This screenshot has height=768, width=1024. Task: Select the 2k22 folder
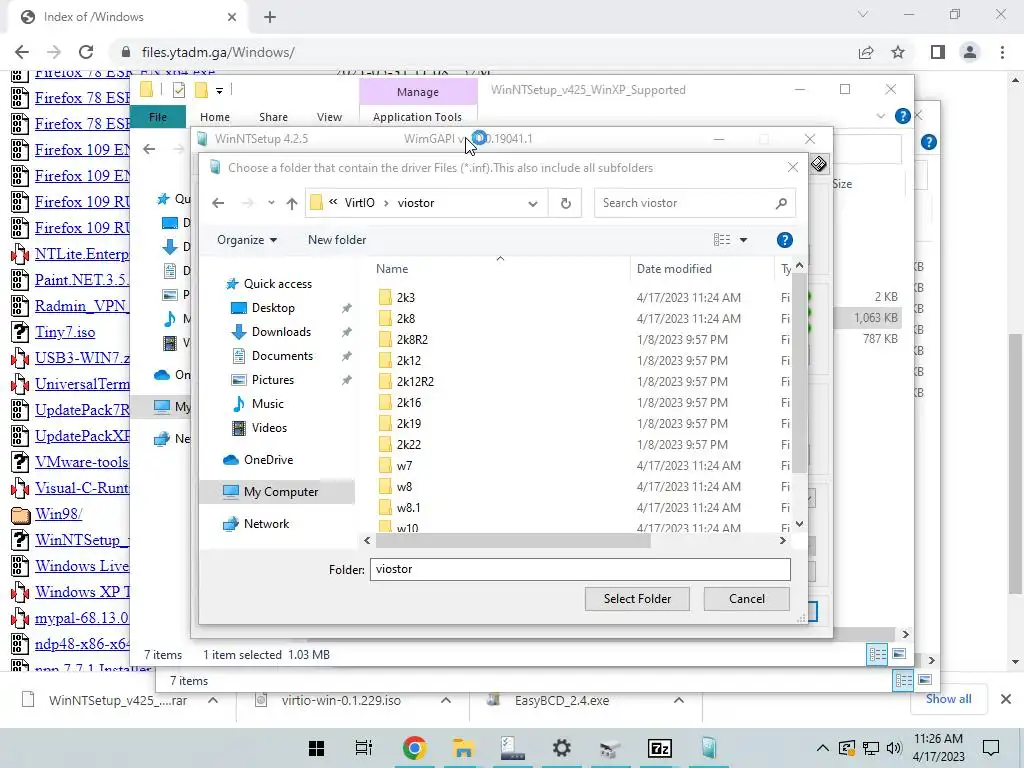click(x=409, y=445)
